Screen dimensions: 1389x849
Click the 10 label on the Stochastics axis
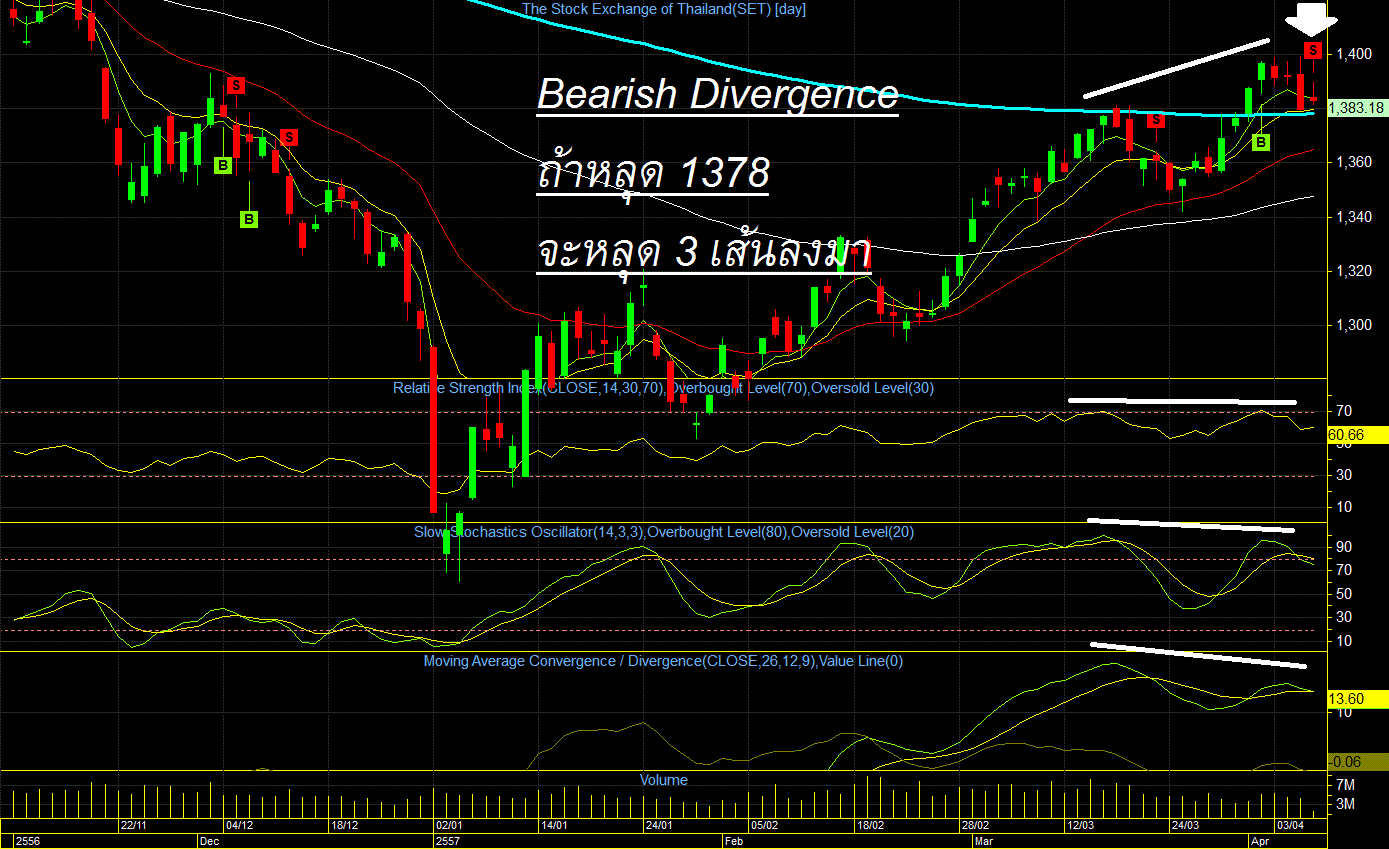pos(1343,641)
